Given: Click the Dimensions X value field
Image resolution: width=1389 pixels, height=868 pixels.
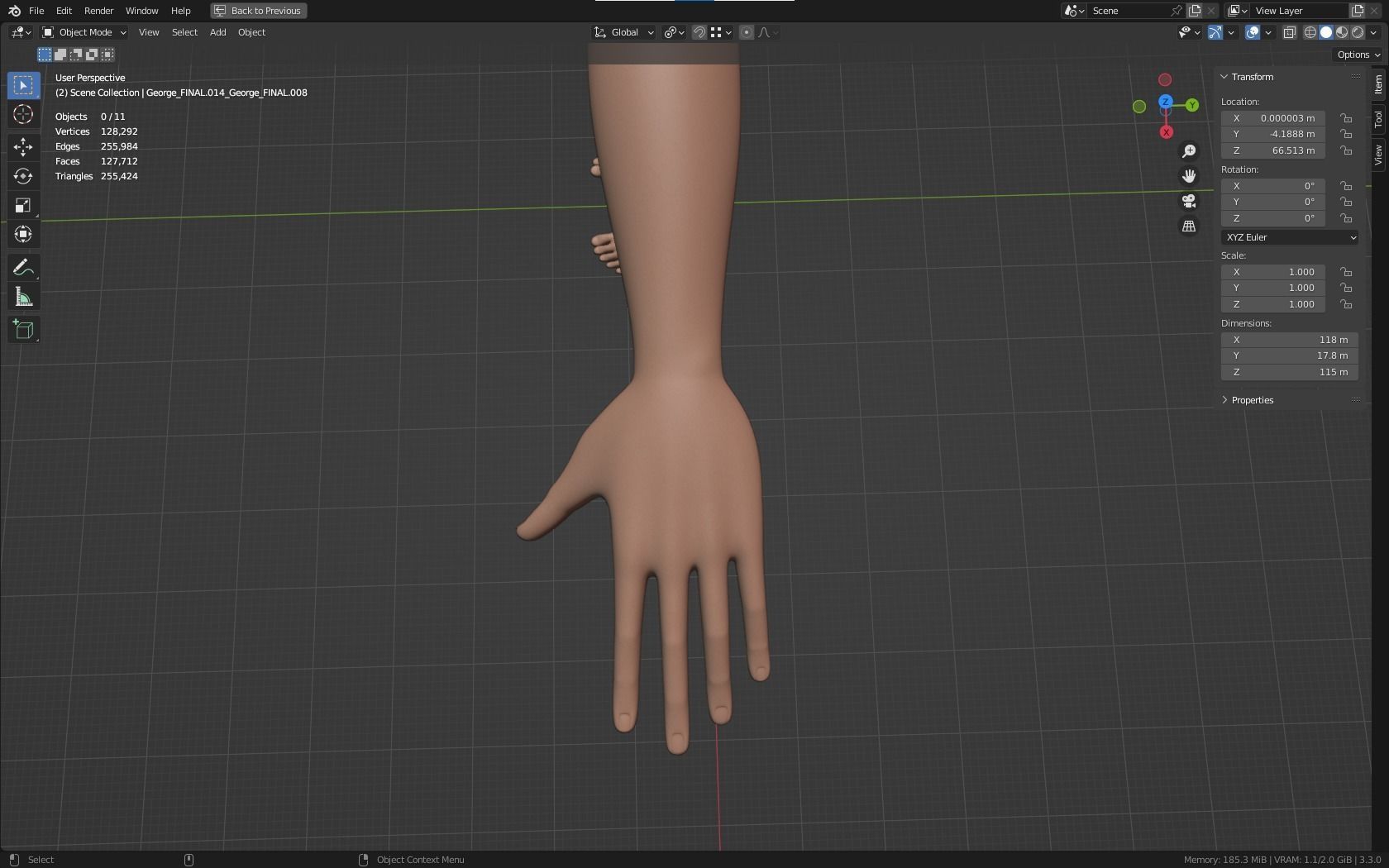Looking at the screenshot, I should [1290, 340].
